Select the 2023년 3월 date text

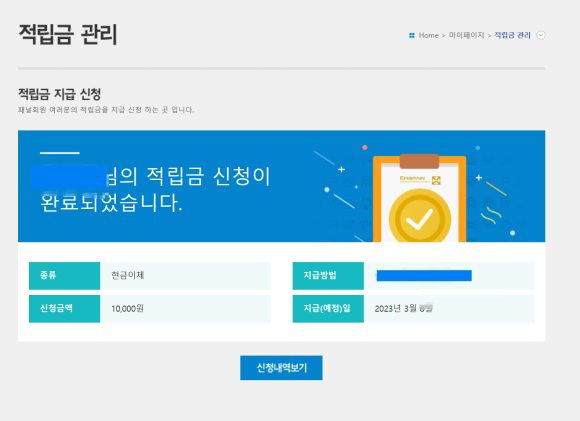(x=395, y=309)
